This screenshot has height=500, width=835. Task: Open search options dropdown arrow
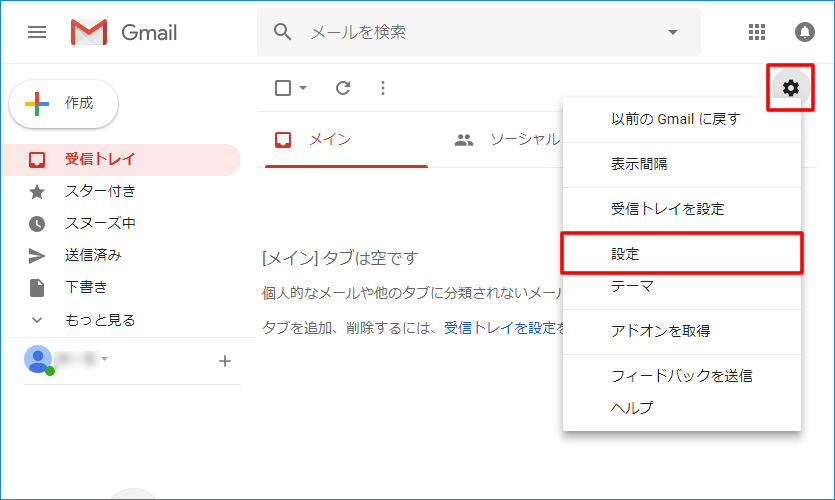tap(673, 32)
